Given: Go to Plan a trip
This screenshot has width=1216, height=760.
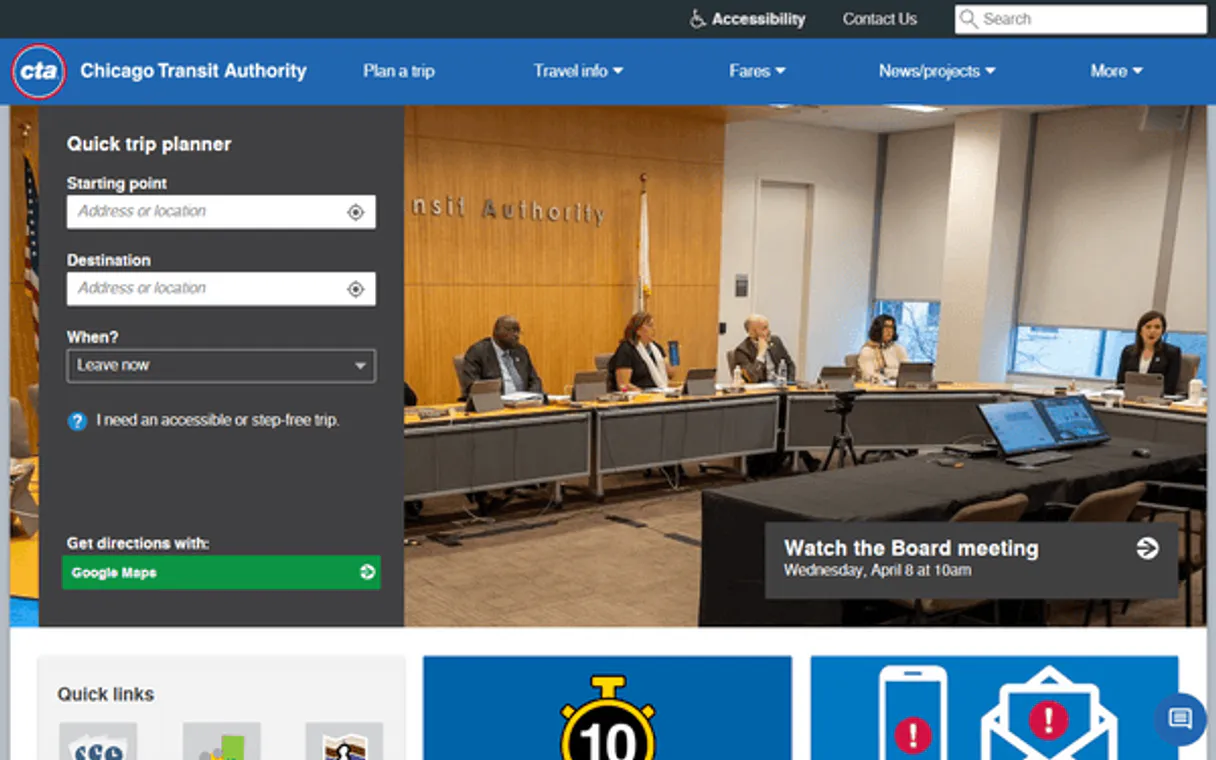Looking at the screenshot, I should [x=398, y=71].
